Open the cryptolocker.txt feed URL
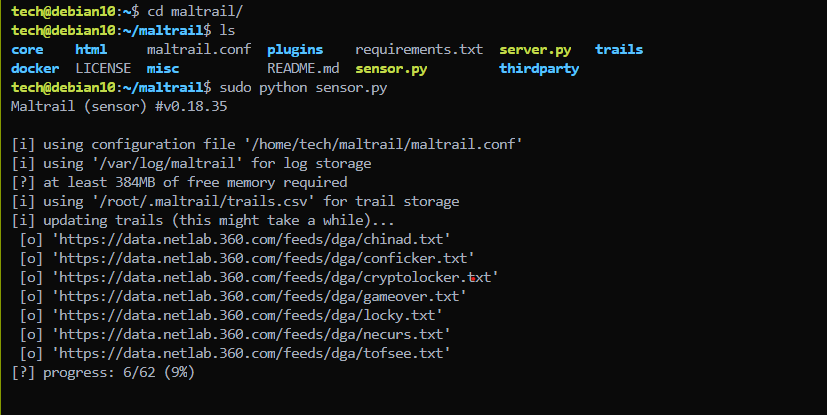The width and height of the screenshot is (827, 415). [x=275, y=277]
